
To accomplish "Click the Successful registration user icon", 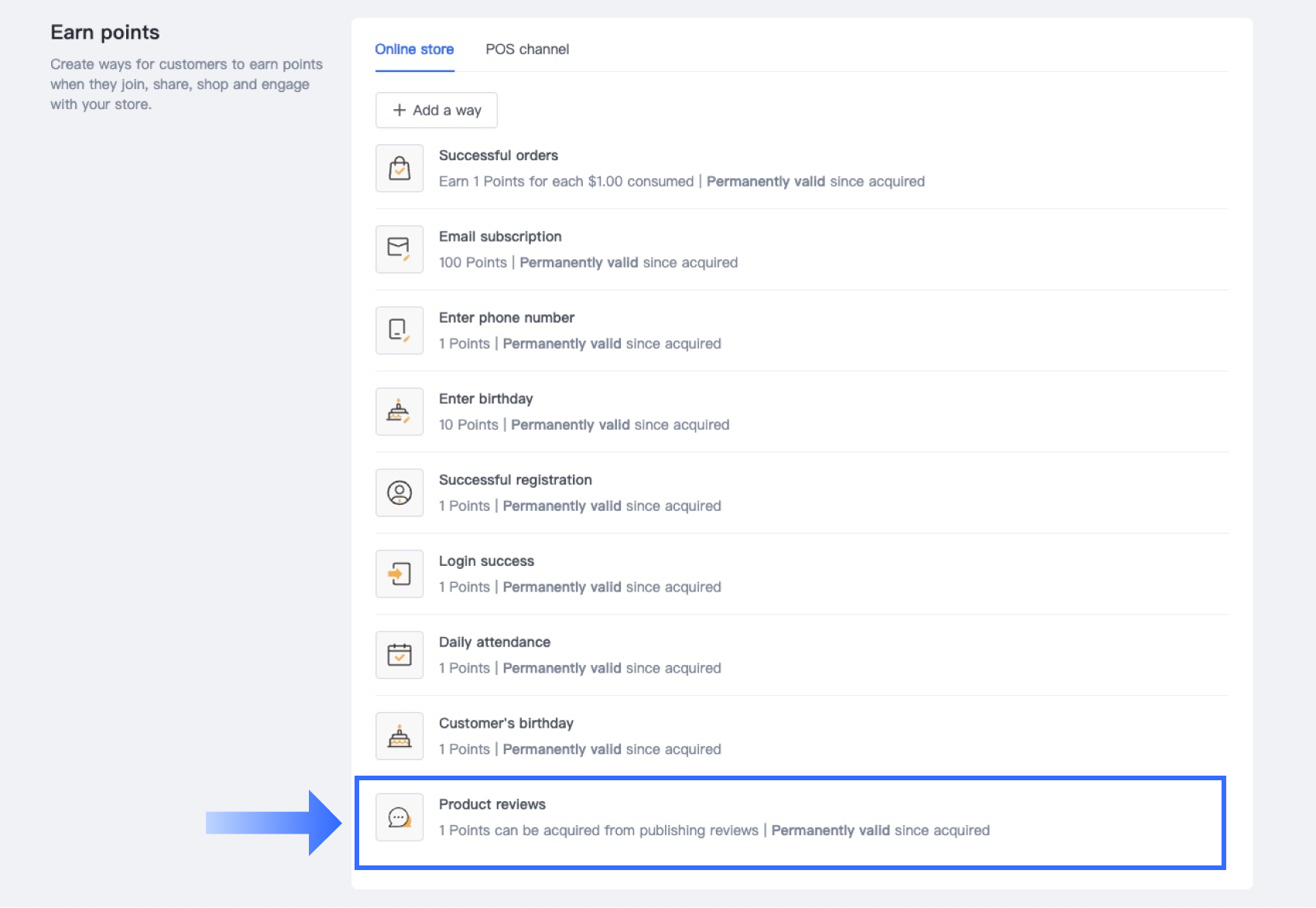I will click(399, 493).
